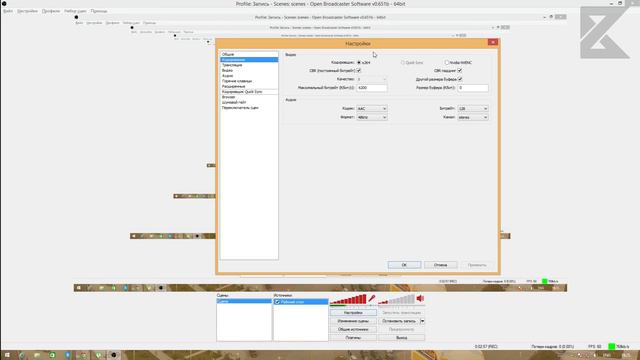Open the Настройки menu in the outermost menu bar
The height and width of the screenshot is (360, 640).
pyautogui.click(x=27, y=11)
